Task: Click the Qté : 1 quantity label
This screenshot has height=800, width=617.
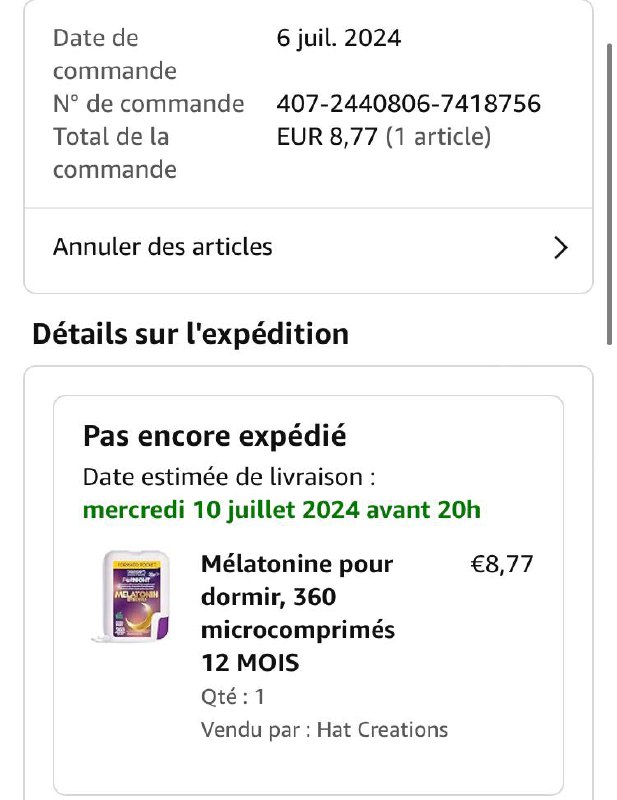Action: click(x=233, y=696)
